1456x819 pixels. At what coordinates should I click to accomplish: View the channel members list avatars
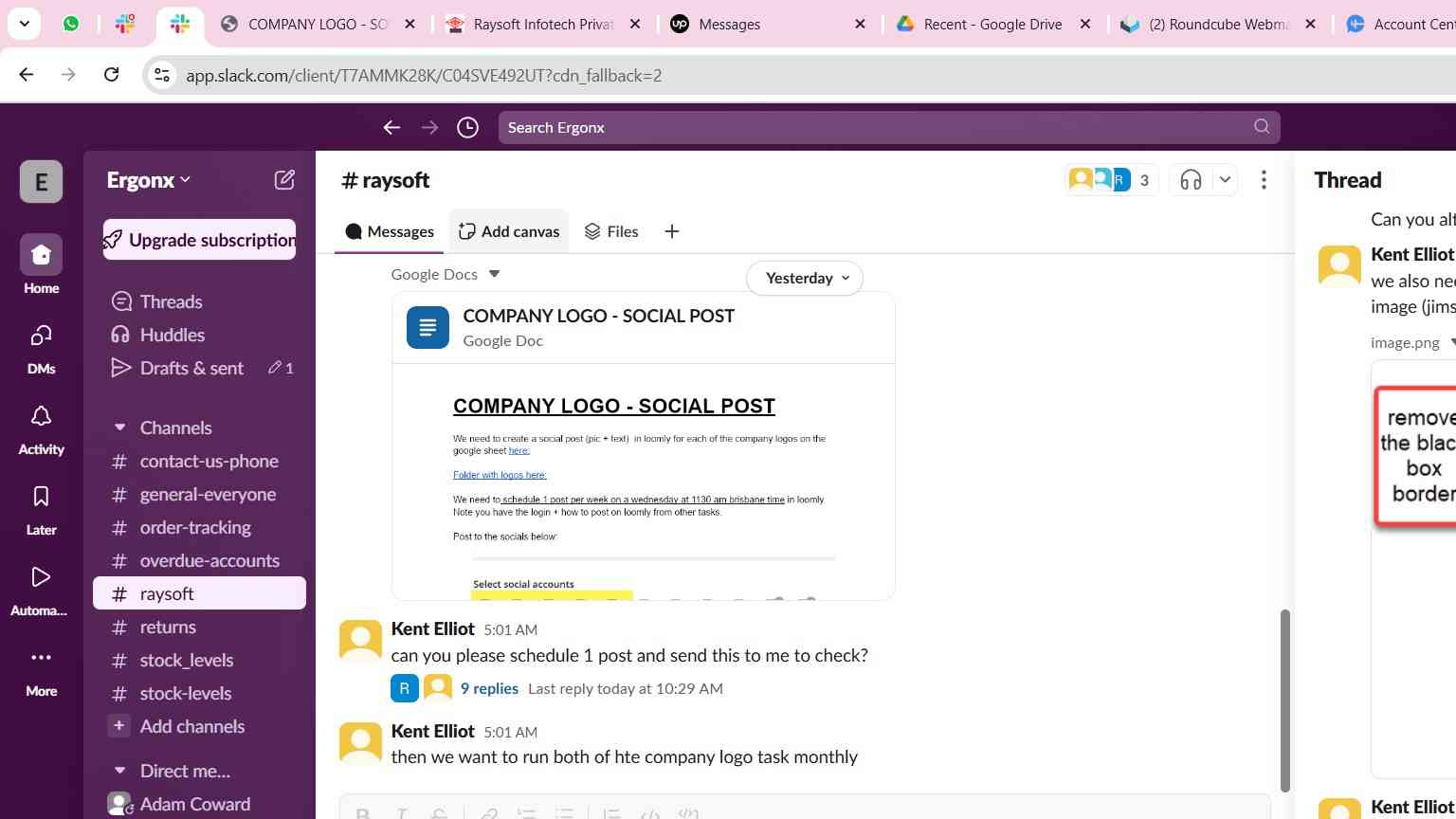(1111, 179)
